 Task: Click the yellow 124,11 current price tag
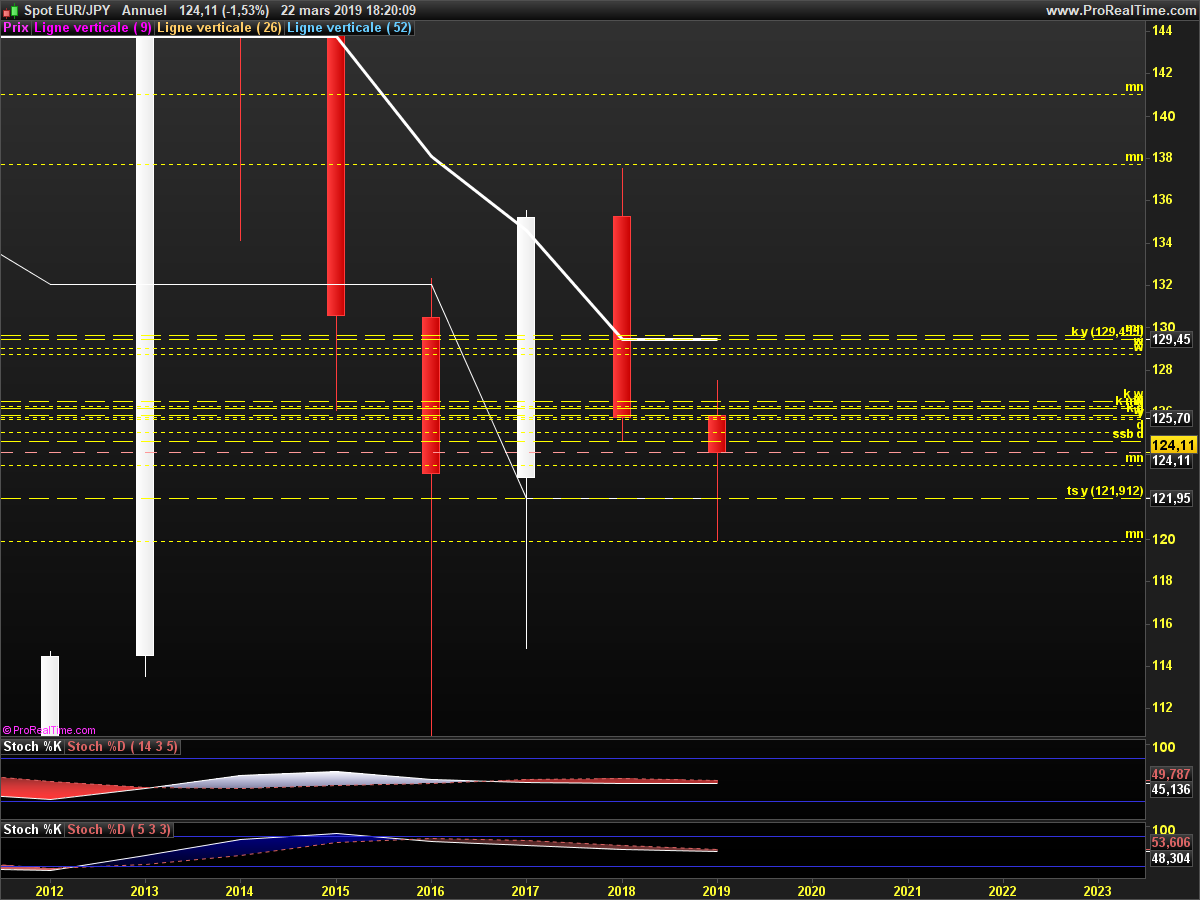coord(1173,445)
